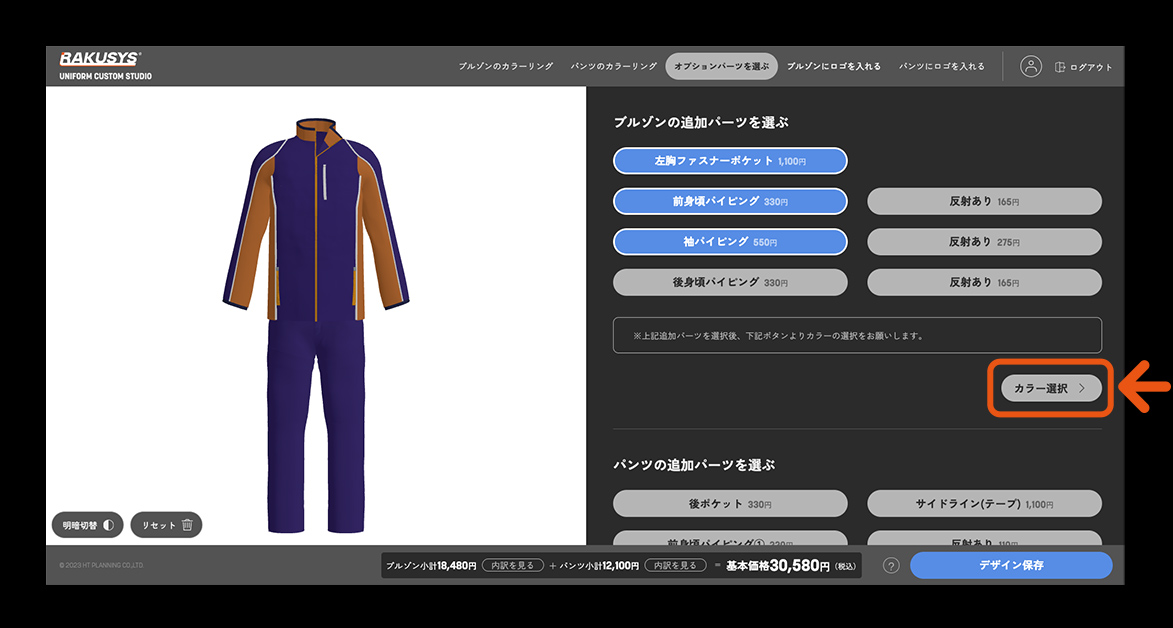This screenshot has height=628, width=1173.
Task: Expand 内訳を見る for pants subtotal
Action: (x=675, y=566)
